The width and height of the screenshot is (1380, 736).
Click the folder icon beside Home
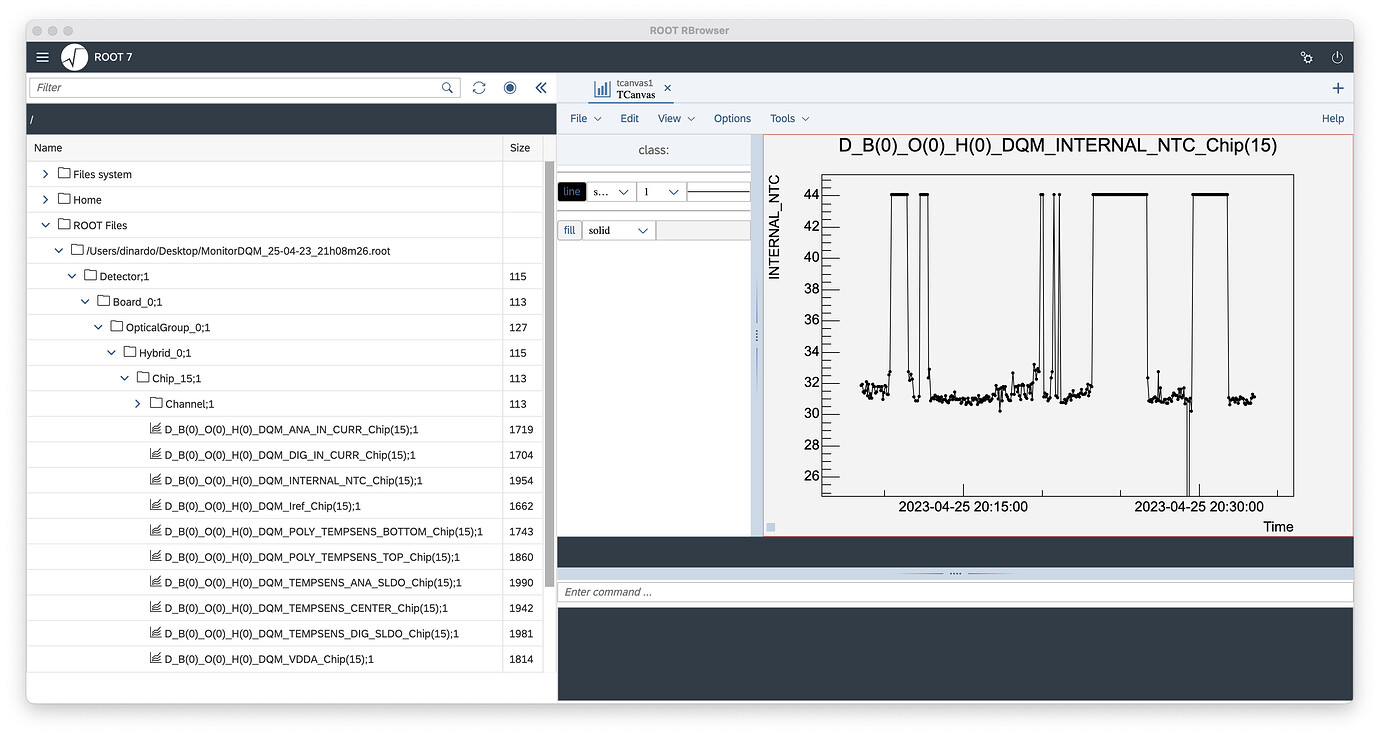click(x=64, y=199)
